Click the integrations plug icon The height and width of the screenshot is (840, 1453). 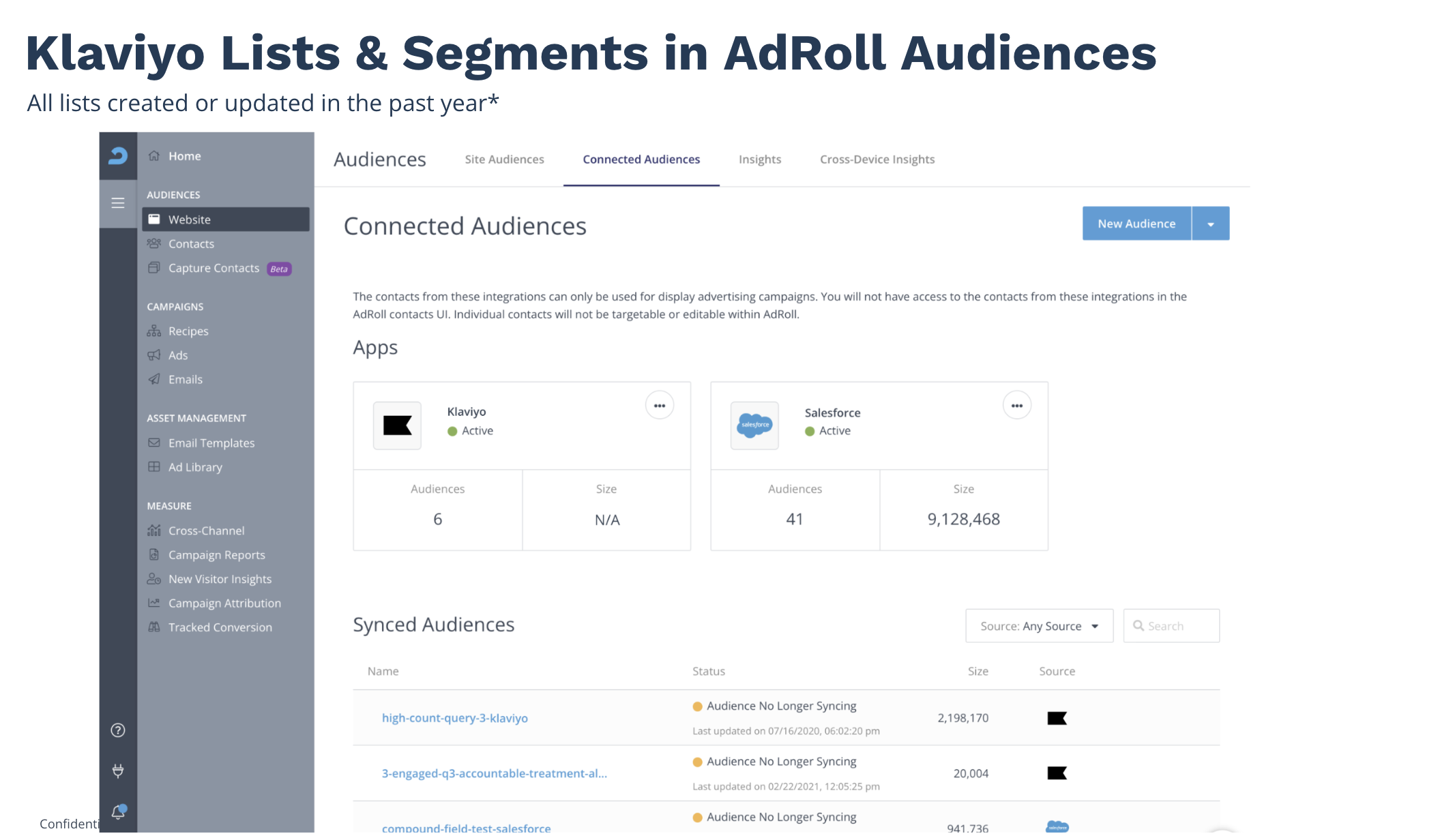[118, 771]
